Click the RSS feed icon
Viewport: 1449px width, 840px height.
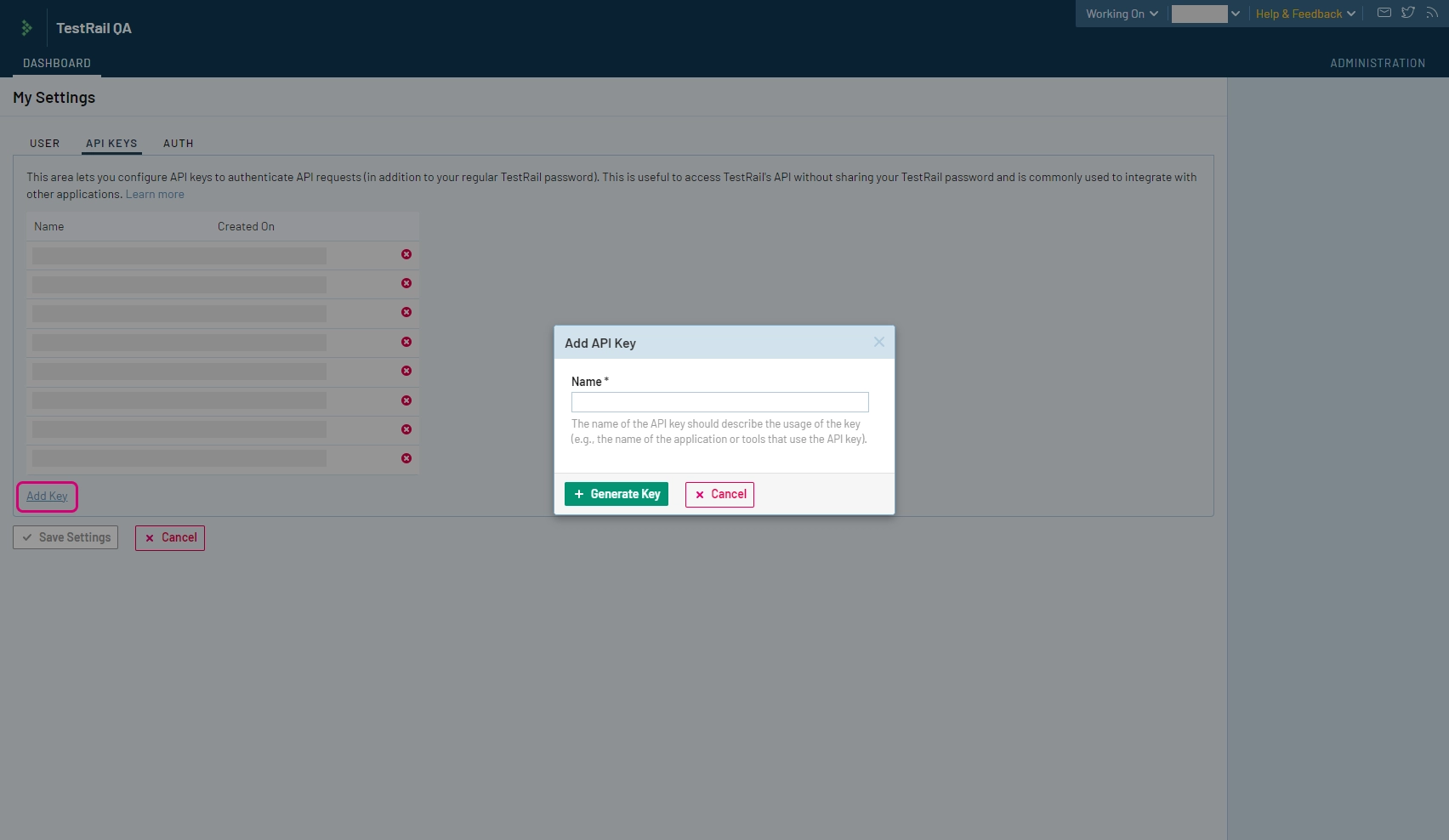pyautogui.click(x=1432, y=13)
